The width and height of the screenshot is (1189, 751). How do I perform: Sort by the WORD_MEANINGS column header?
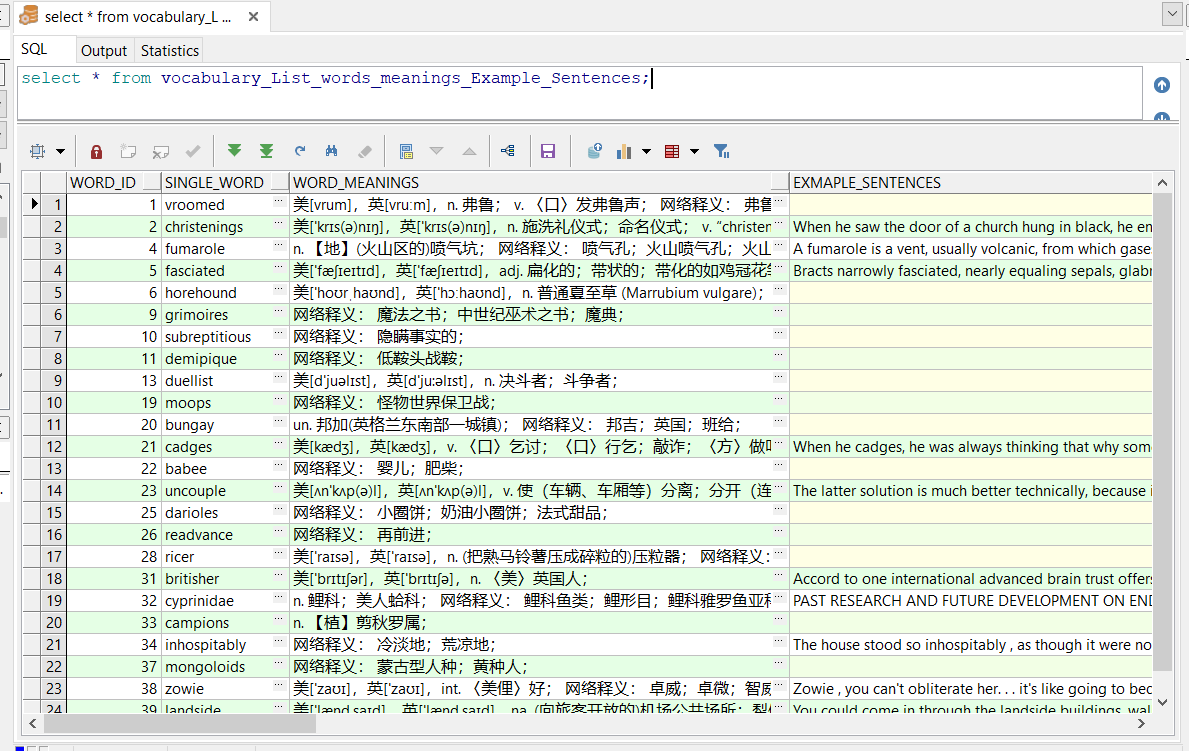[x=356, y=183]
